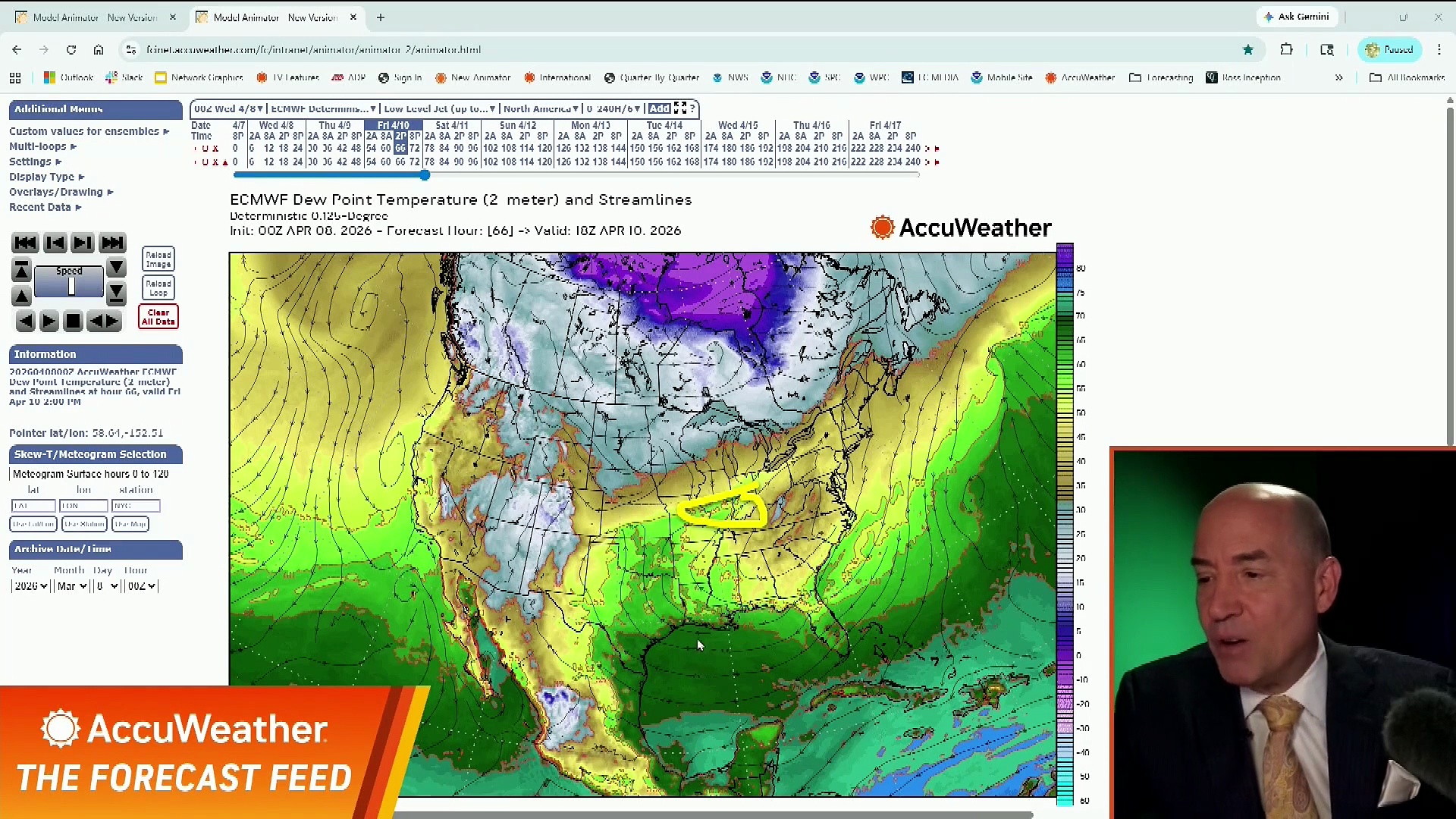The width and height of the screenshot is (1456, 819).
Task: Open the ECMWF Deterministic model dropdown
Action: tap(323, 108)
